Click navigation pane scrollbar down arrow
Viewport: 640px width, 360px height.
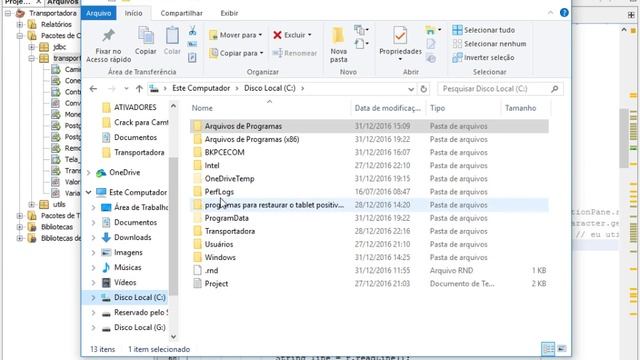tap(173, 337)
